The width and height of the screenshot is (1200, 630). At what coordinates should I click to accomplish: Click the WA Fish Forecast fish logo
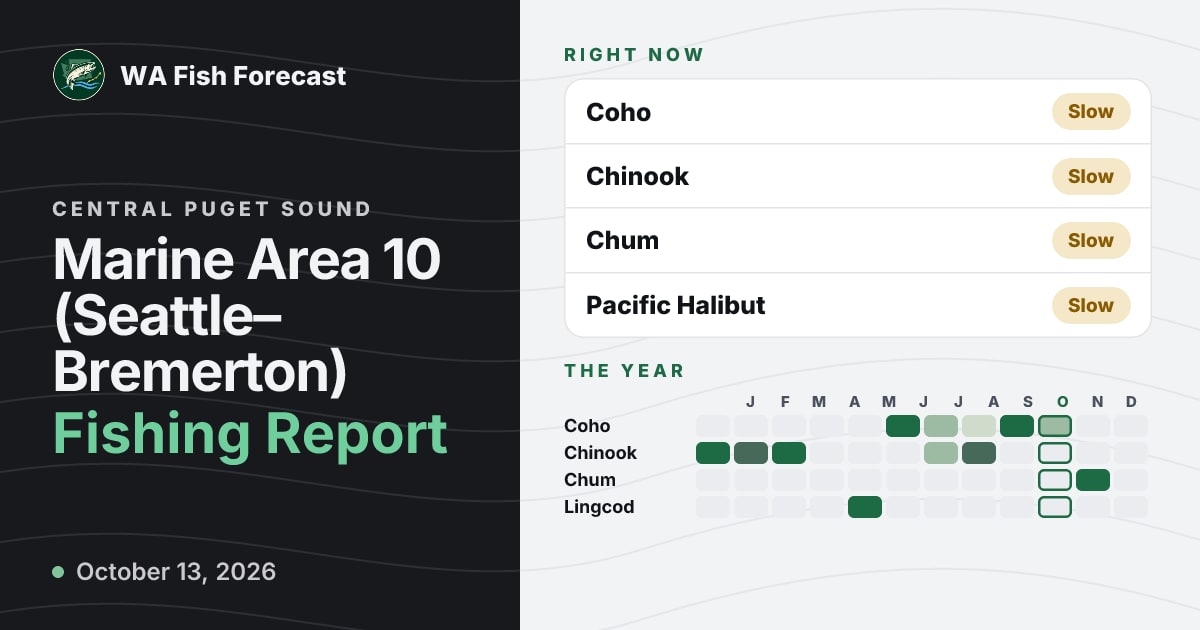[x=79, y=75]
